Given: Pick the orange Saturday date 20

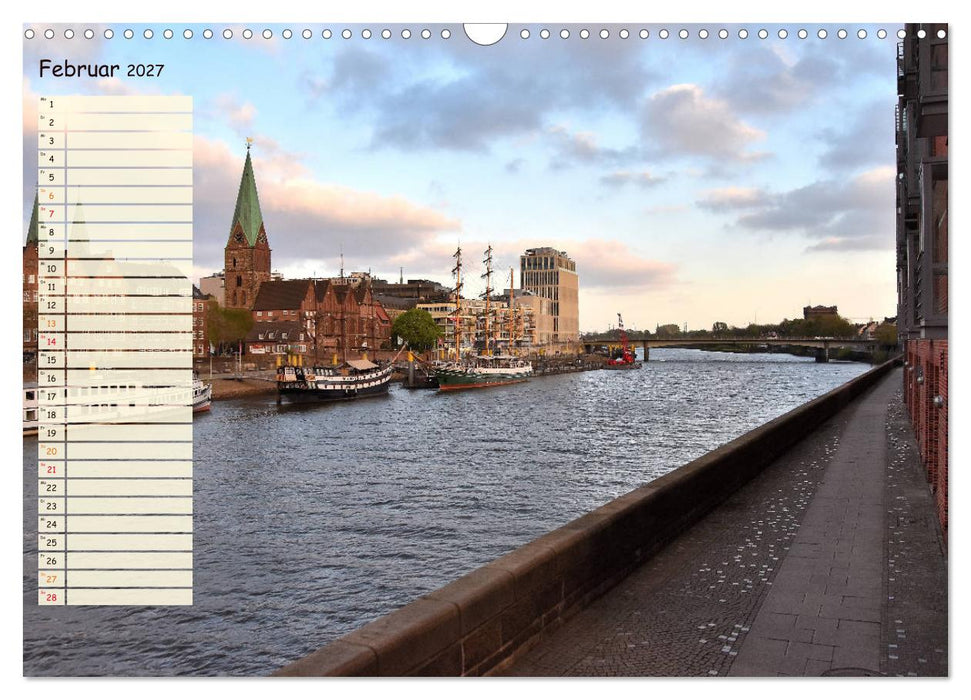Looking at the screenshot, I should (51, 452).
